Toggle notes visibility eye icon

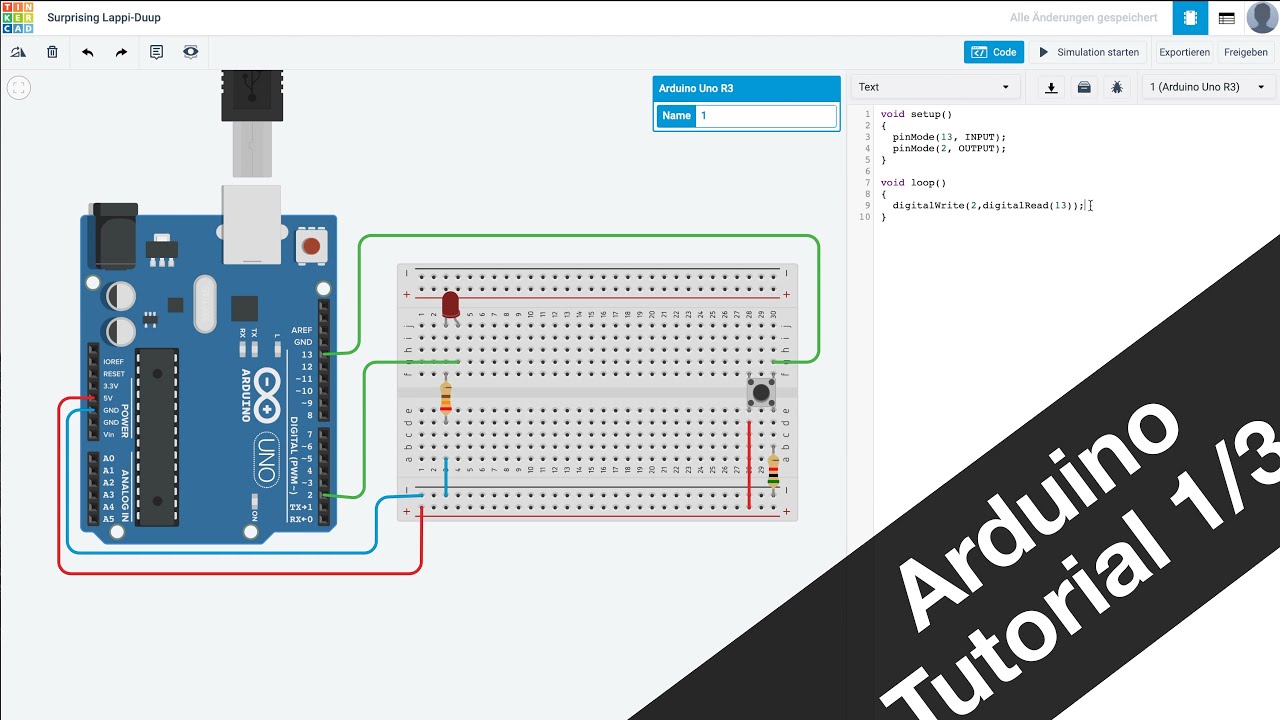click(x=190, y=52)
